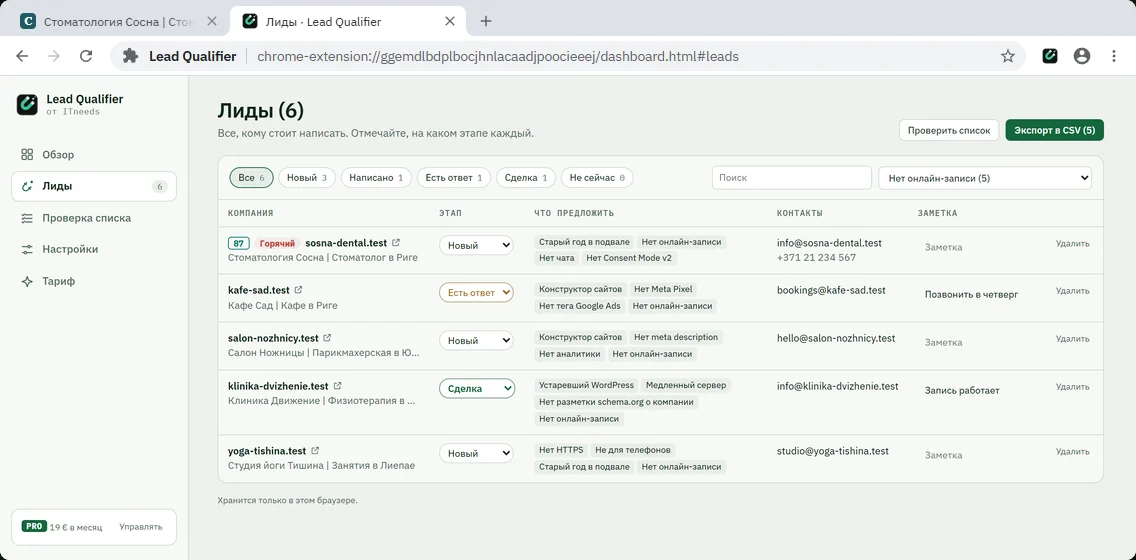Open the stage dropdown for yoga-tishina.test

[476, 454]
